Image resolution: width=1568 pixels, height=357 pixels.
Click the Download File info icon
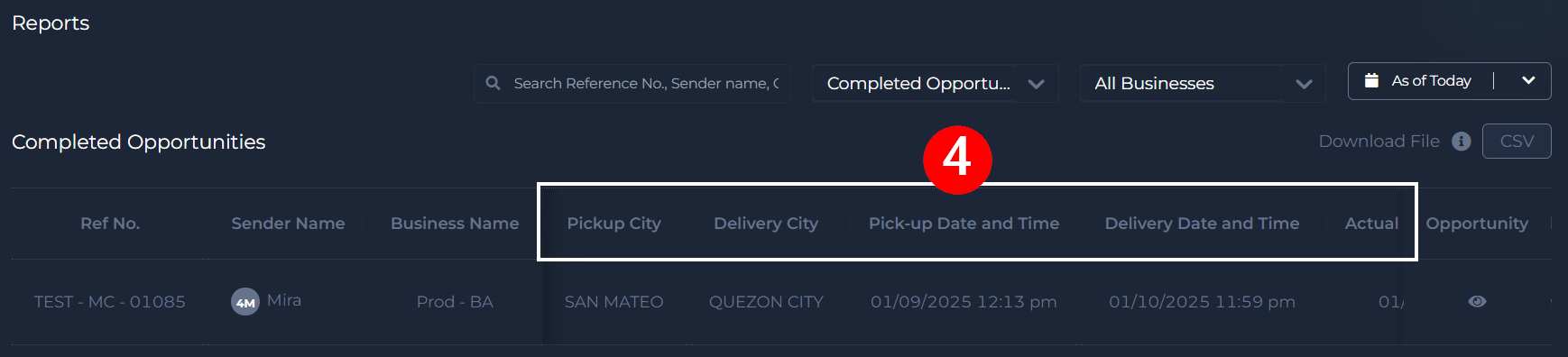coord(1462,142)
